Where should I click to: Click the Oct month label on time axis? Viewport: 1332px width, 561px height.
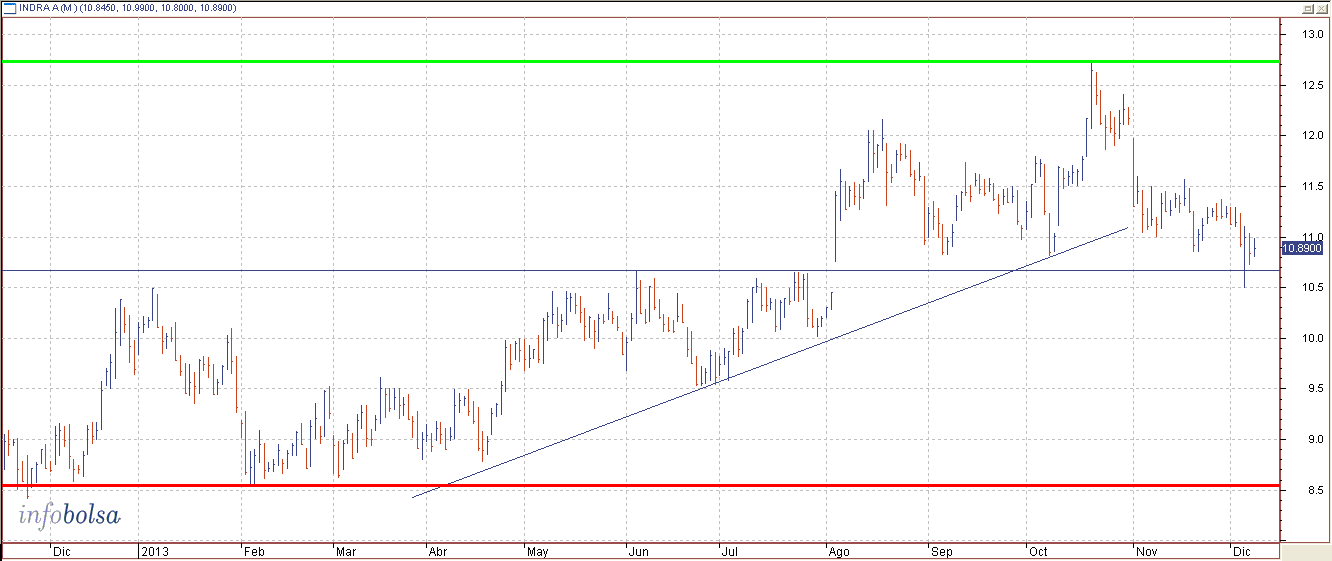(1038, 551)
